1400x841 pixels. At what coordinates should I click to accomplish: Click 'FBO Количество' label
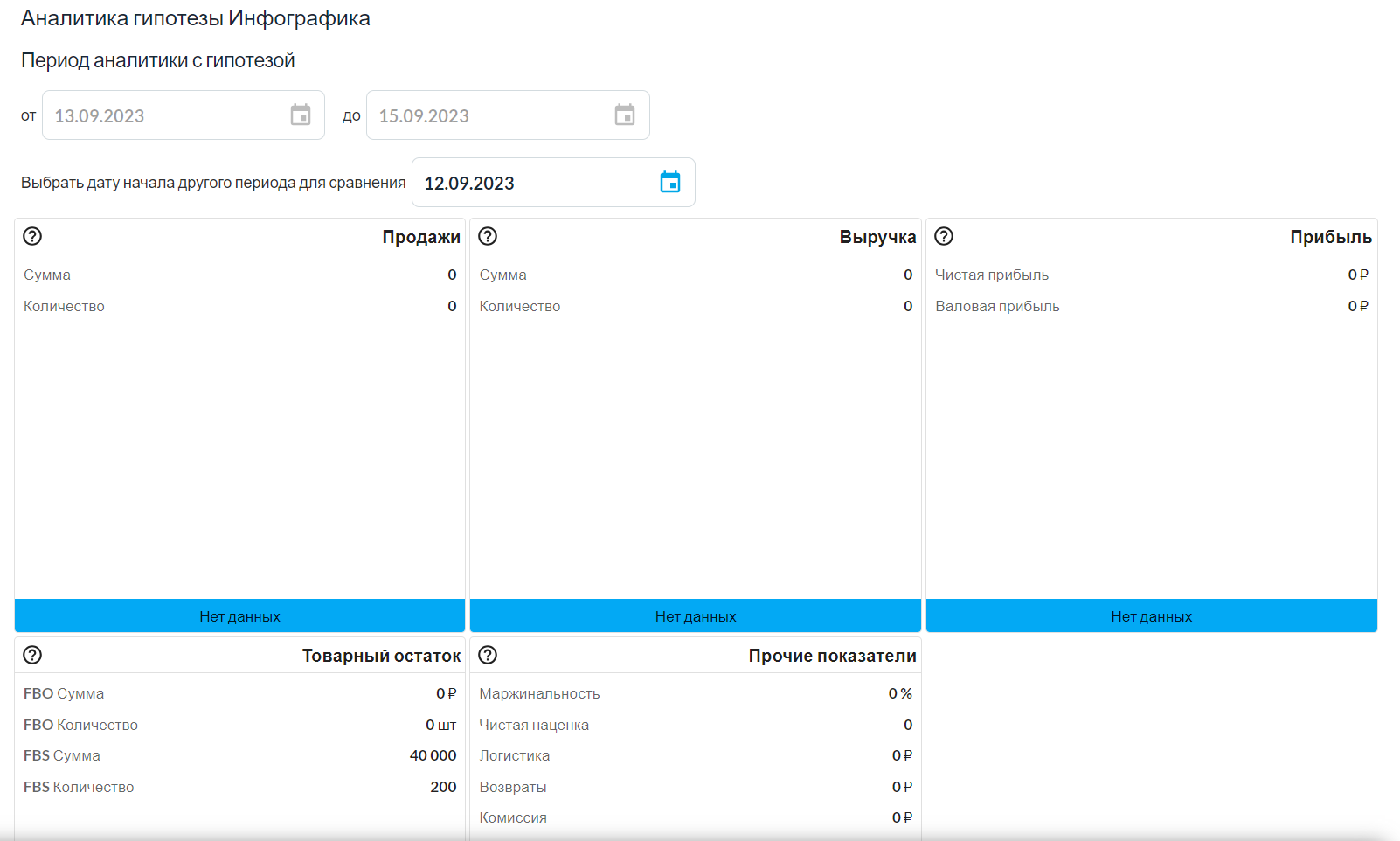(80, 725)
